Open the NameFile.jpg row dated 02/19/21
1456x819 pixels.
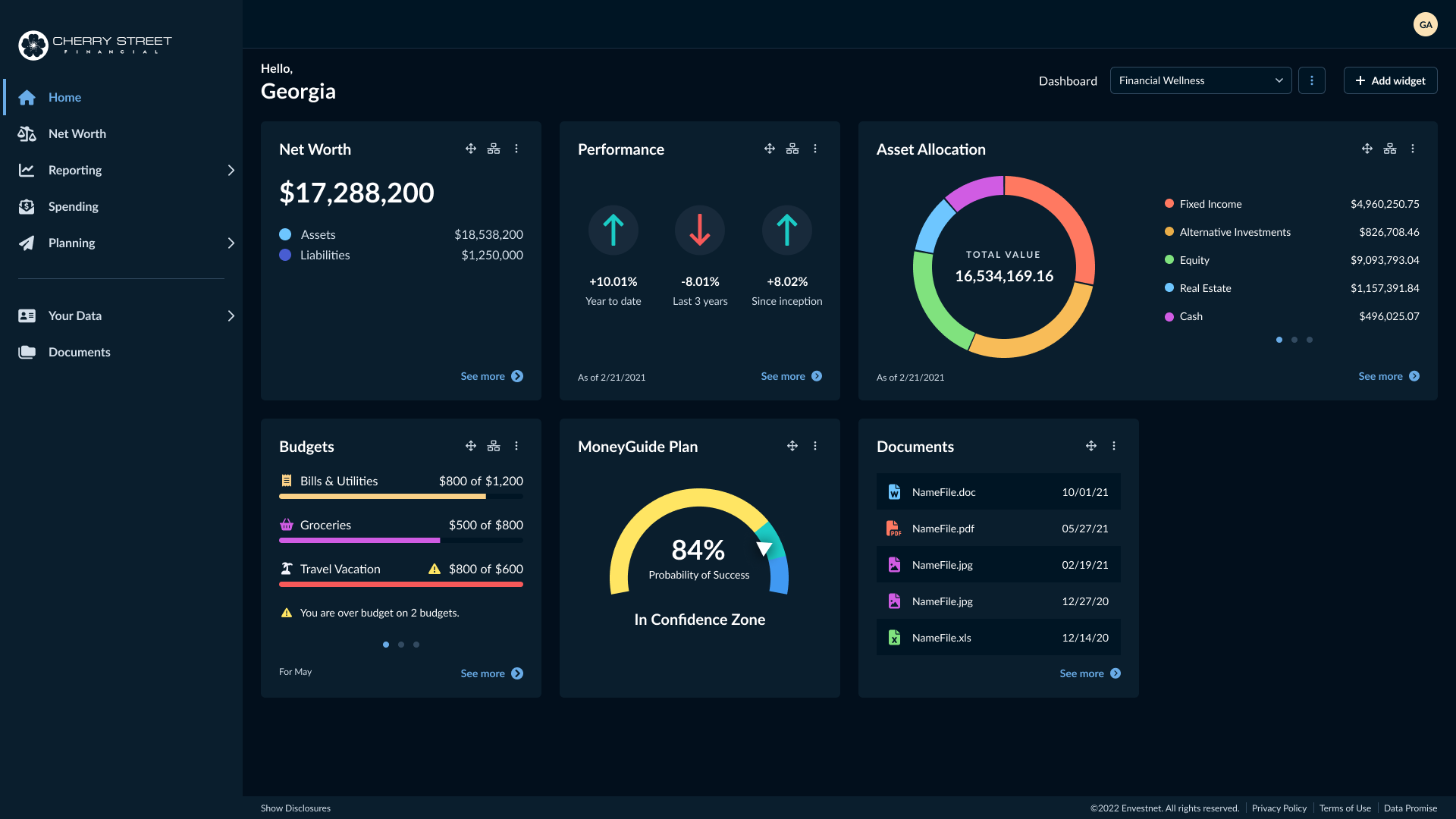[x=999, y=565]
